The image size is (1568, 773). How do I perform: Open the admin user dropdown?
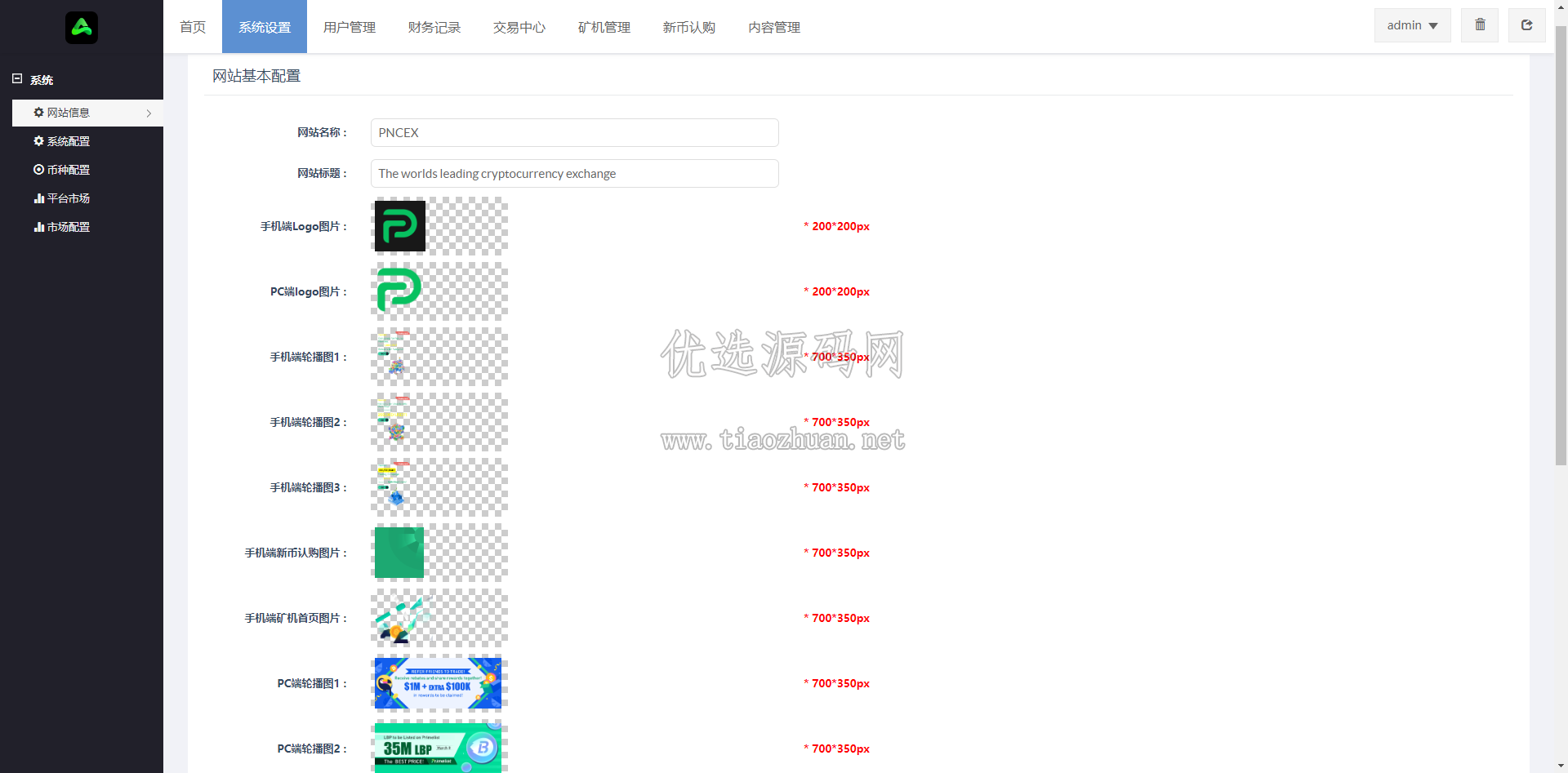(1412, 25)
